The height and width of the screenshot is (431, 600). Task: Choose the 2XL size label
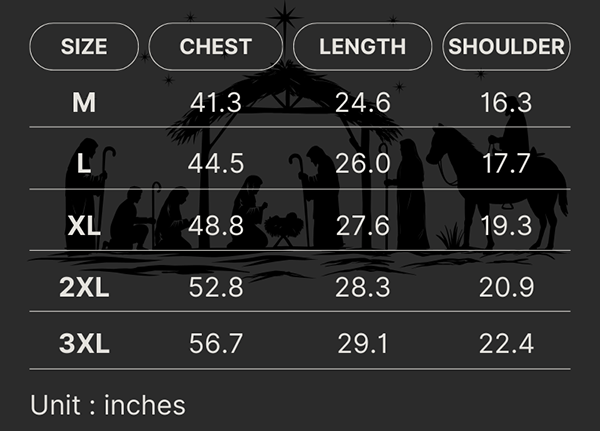(x=84, y=288)
